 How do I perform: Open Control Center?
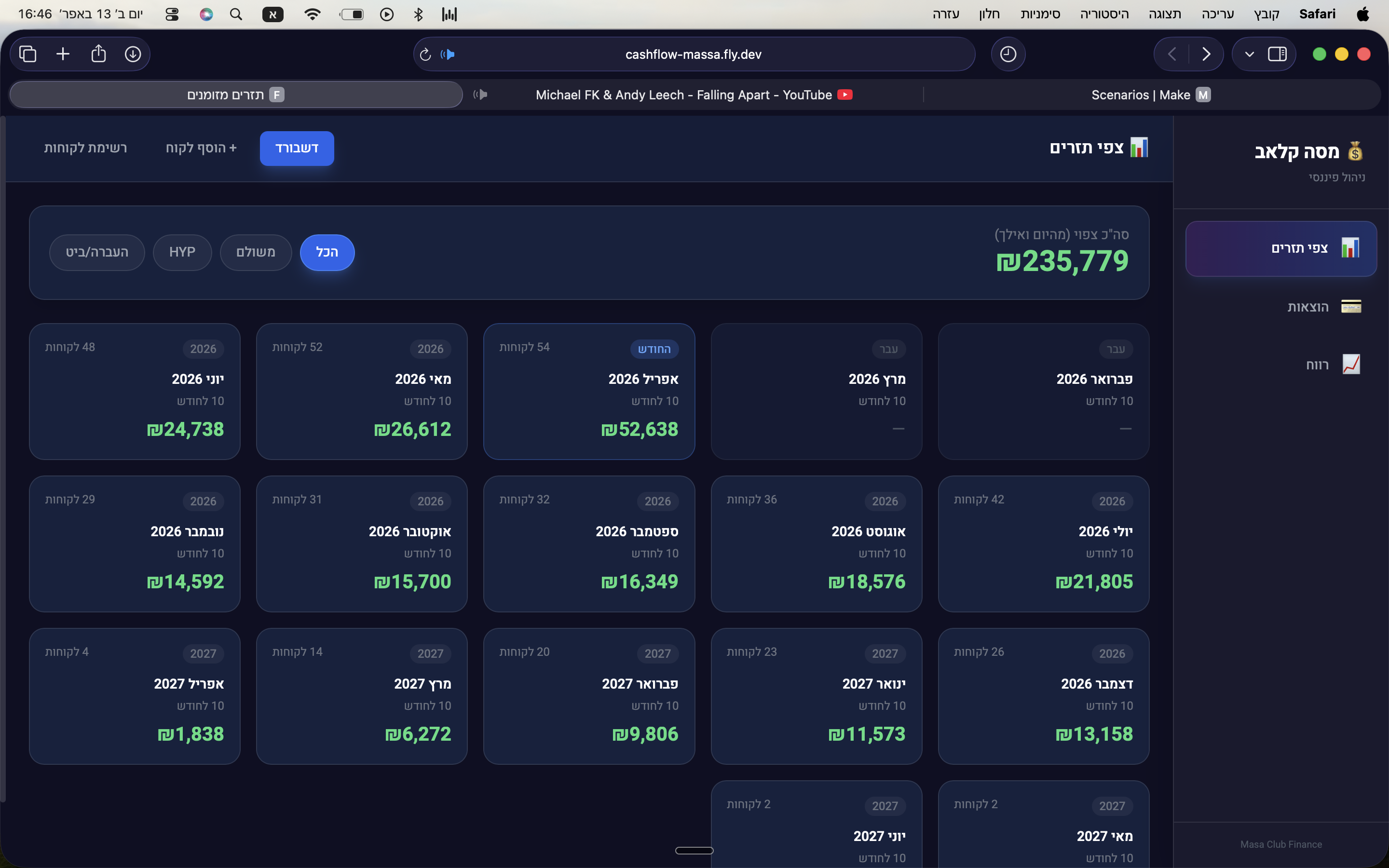(x=172, y=14)
